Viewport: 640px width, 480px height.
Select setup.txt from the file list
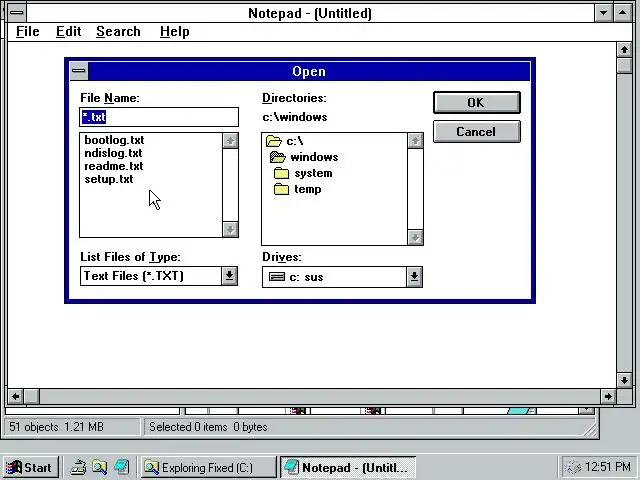(x=109, y=179)
